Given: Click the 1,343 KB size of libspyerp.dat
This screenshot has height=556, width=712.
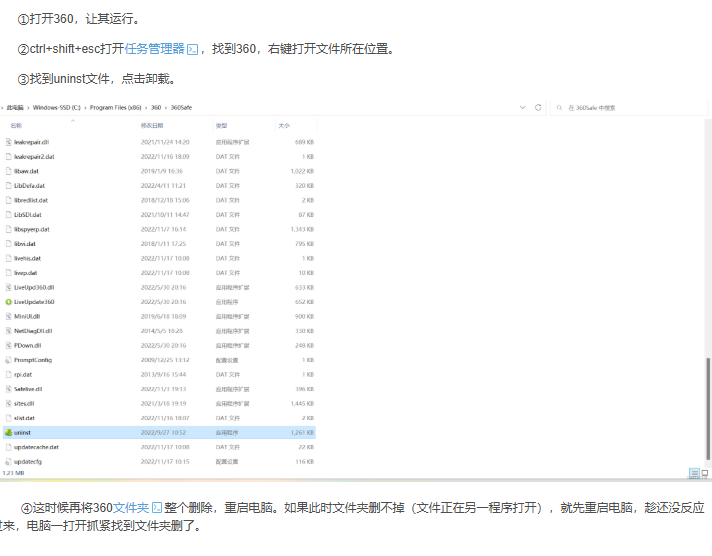Looking at the screenshot, I should pyautogui.click(x=302, y=229).
